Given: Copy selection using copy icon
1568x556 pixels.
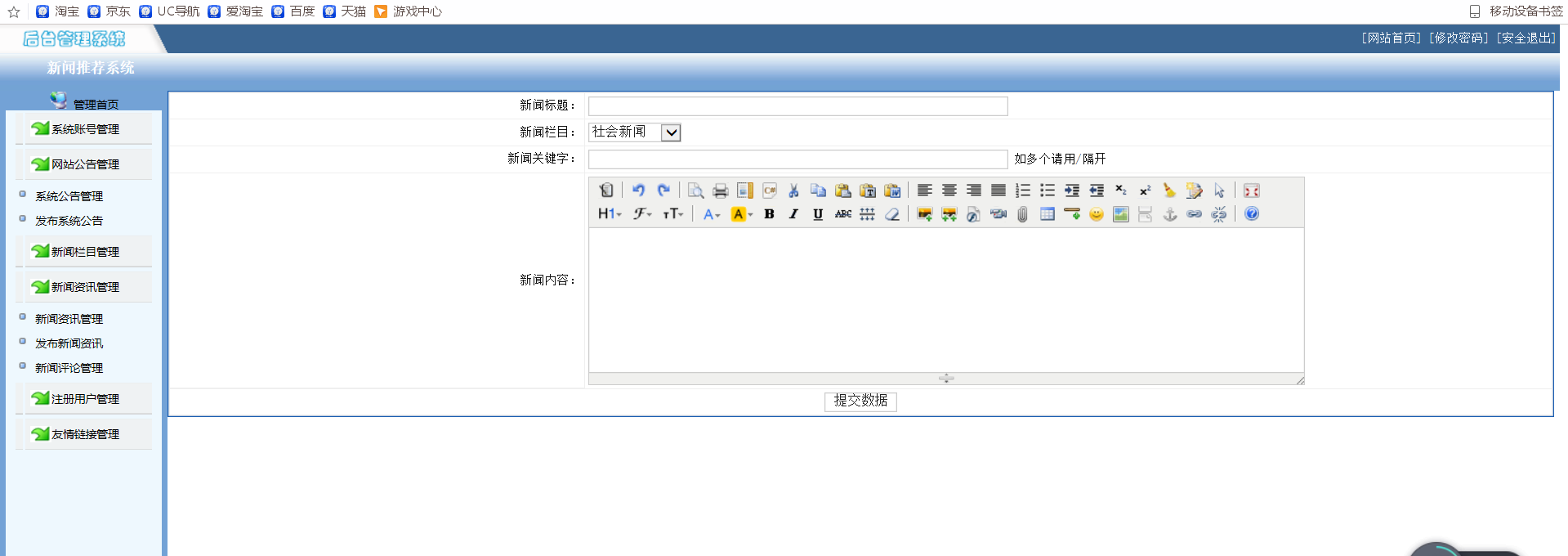Looking at the screenshot, I should tap(818, 191).
